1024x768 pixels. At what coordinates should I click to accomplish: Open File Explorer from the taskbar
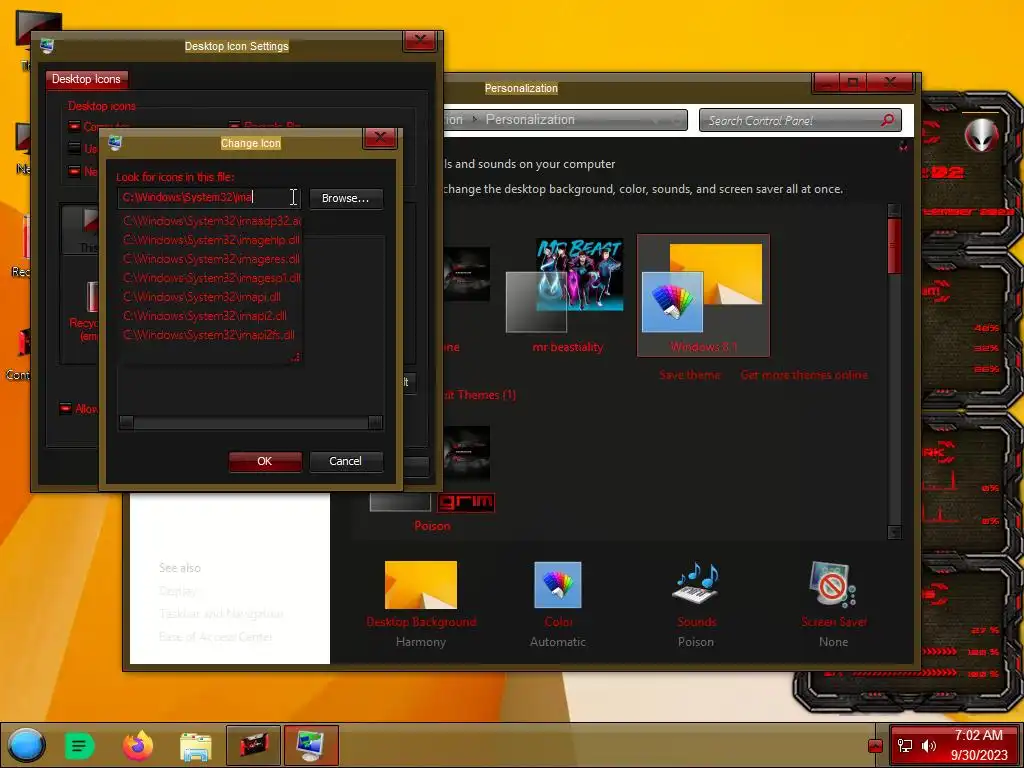tap(196, 746)
